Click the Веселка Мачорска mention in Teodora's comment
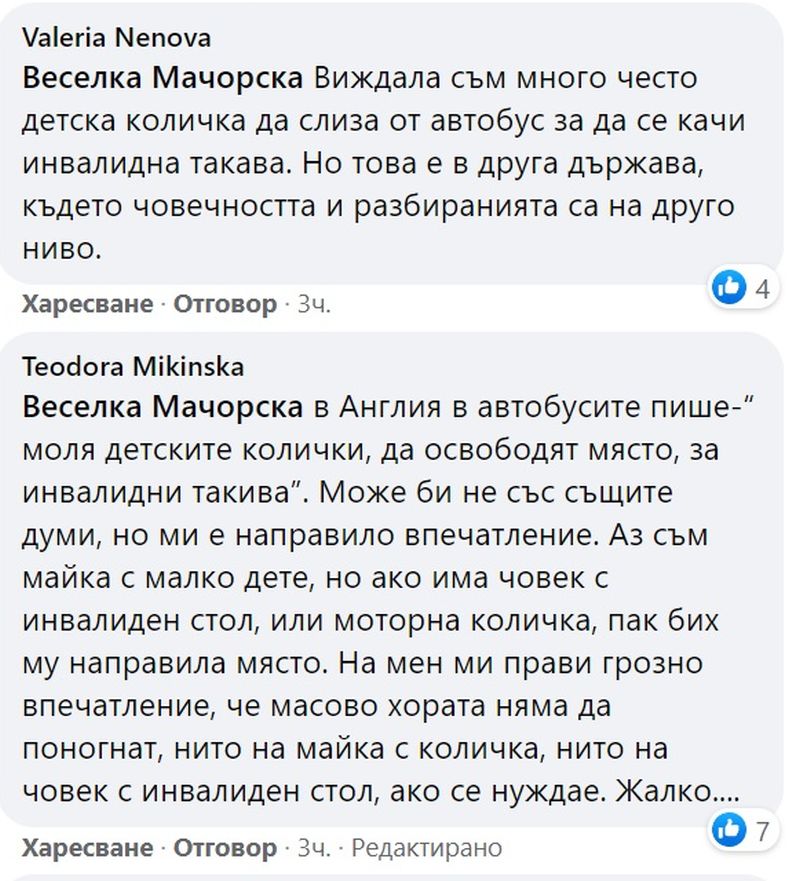 point(162,407)
